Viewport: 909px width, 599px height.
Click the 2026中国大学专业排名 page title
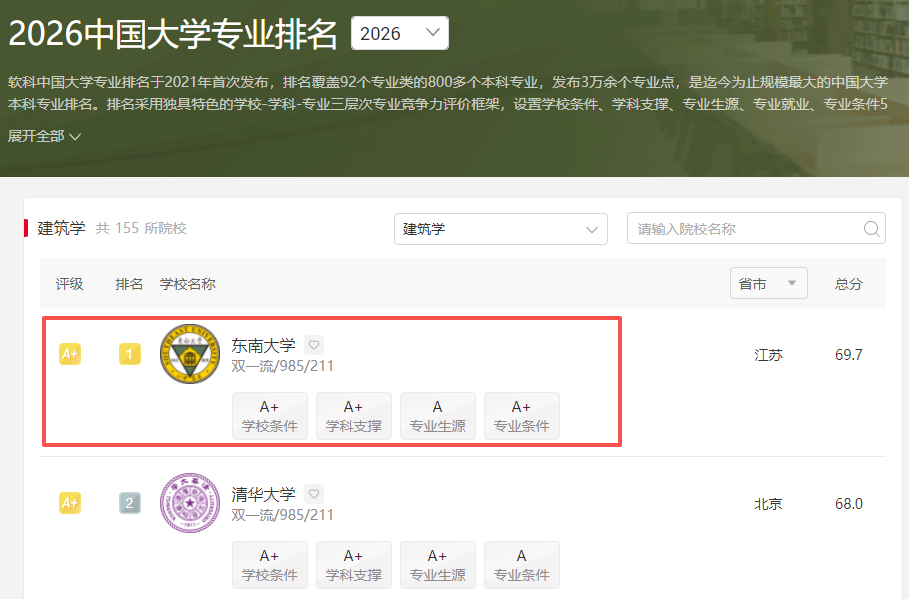click(x=173, y=33)
